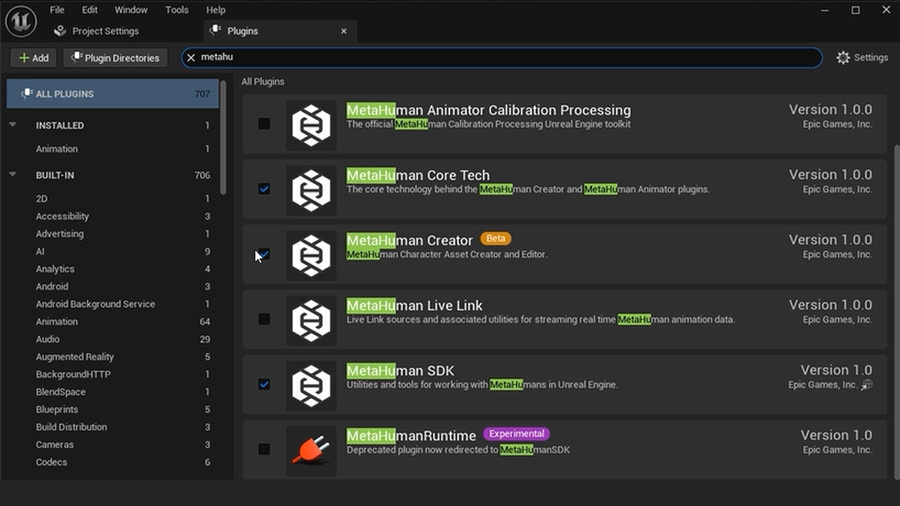Click the MetaHuman SDK title text
Screen dimensions: 900x506
(400, 371)
